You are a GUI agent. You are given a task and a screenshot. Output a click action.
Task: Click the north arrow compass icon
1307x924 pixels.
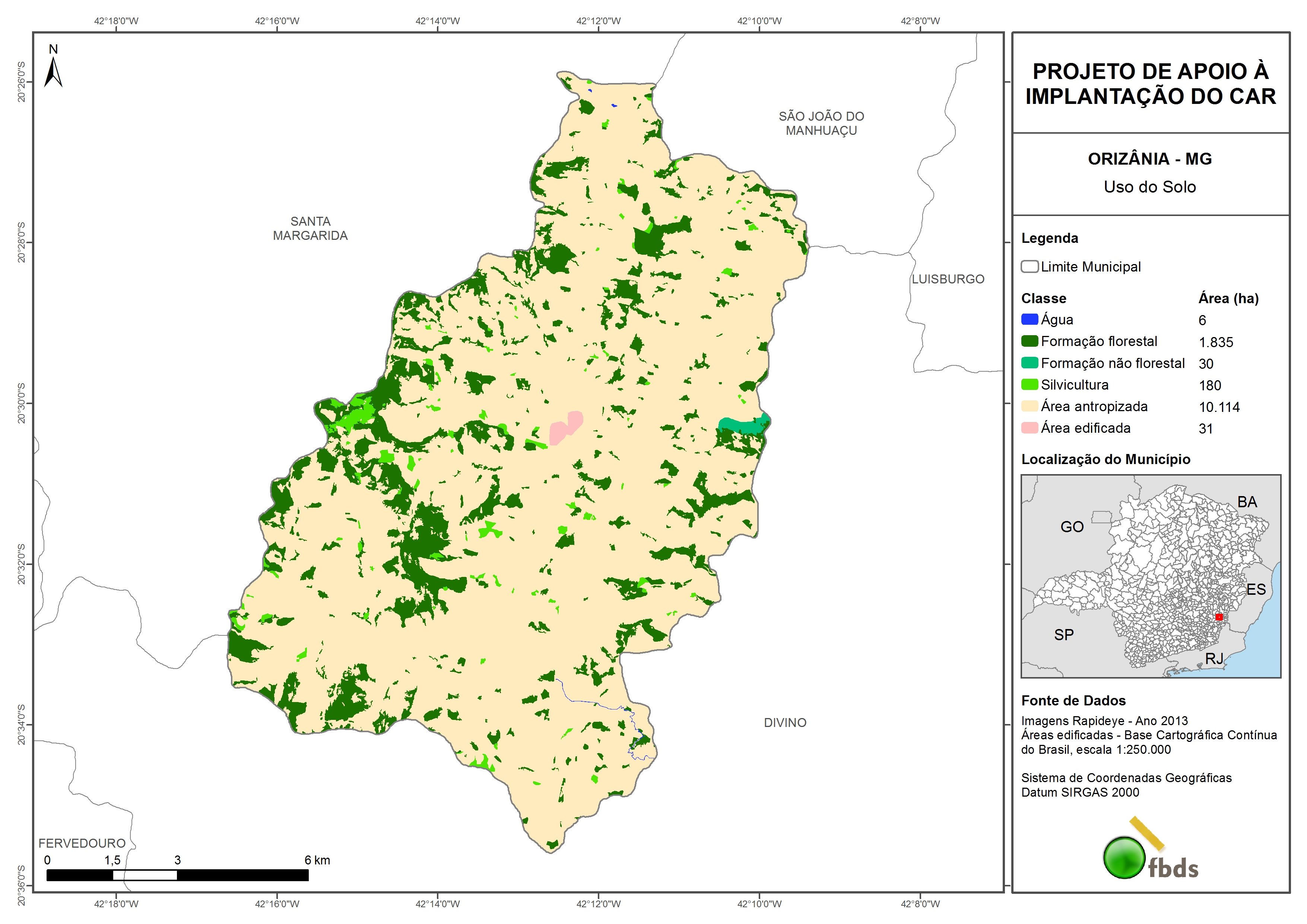54,71
